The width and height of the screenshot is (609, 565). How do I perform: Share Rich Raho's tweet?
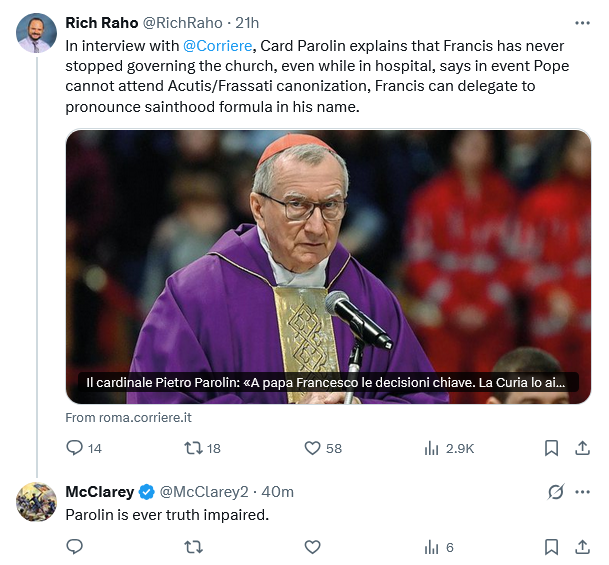coord(582,448)
